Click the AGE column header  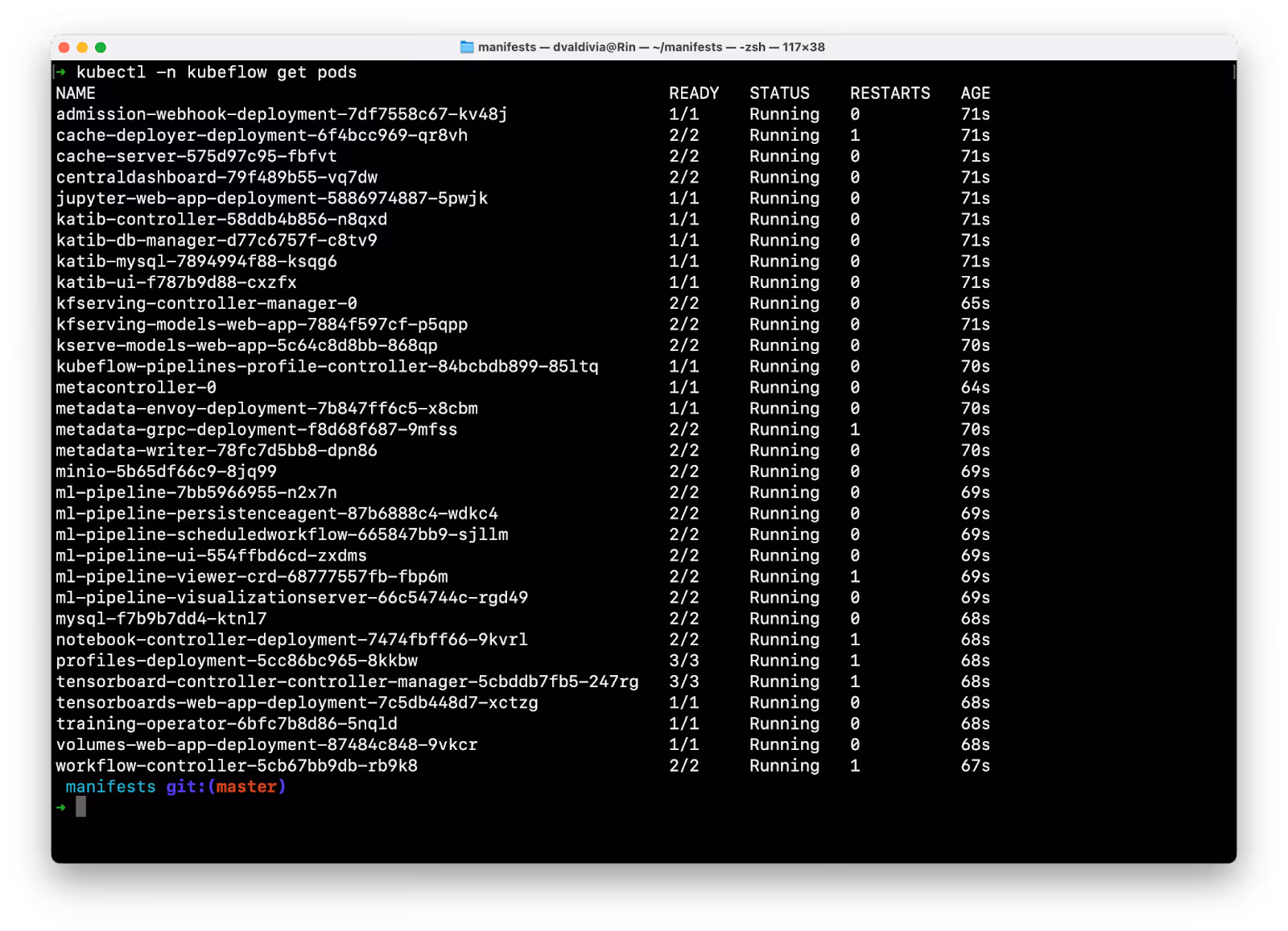click(x=975, y=93)
